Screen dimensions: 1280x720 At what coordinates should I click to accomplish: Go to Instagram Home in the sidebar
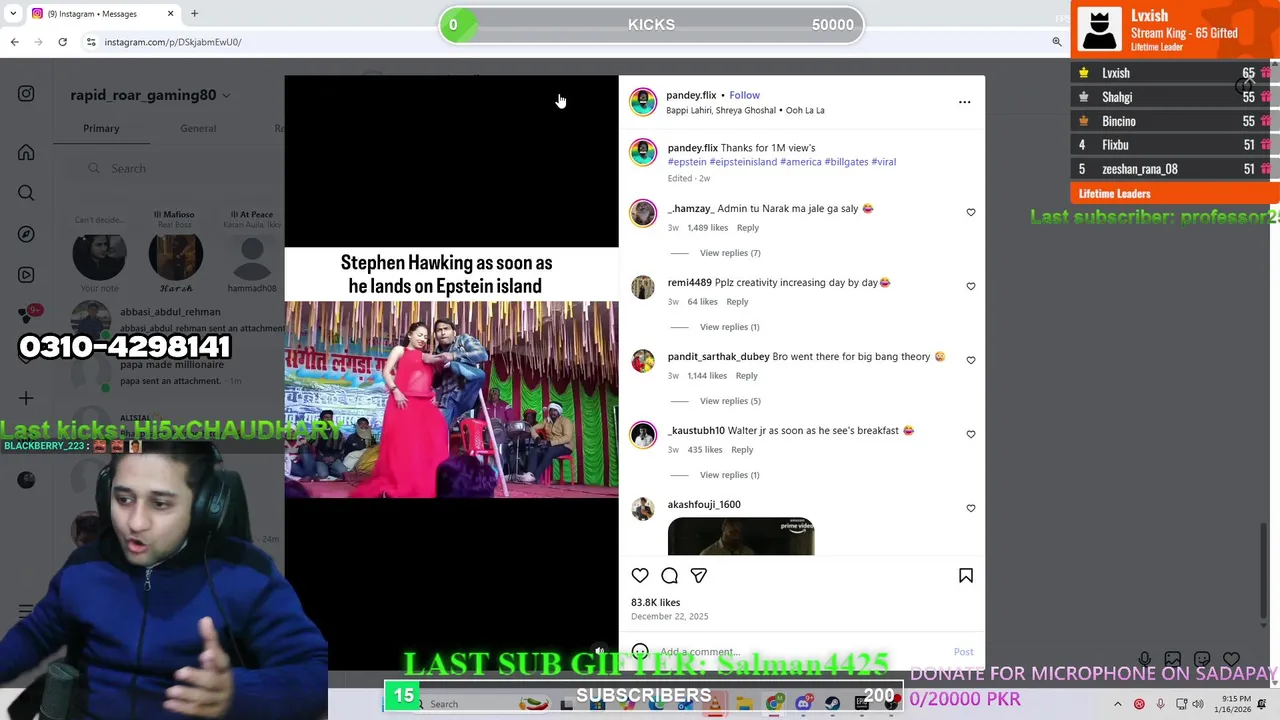(26, 153)
